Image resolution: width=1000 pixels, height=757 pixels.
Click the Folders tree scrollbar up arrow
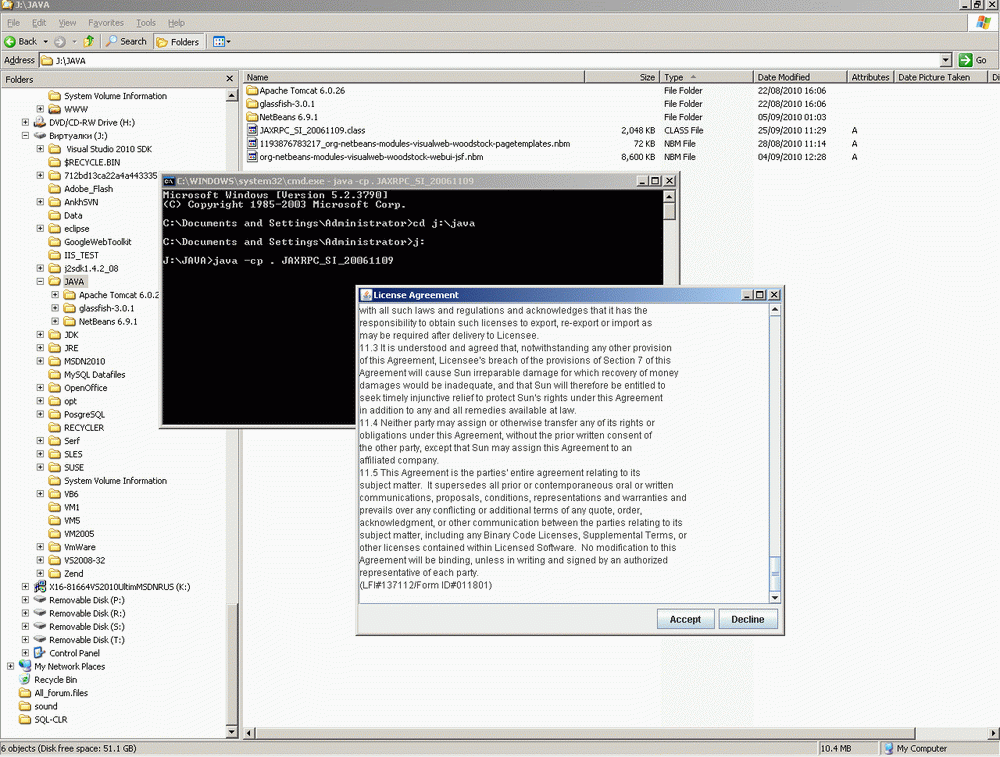point(232,96)
